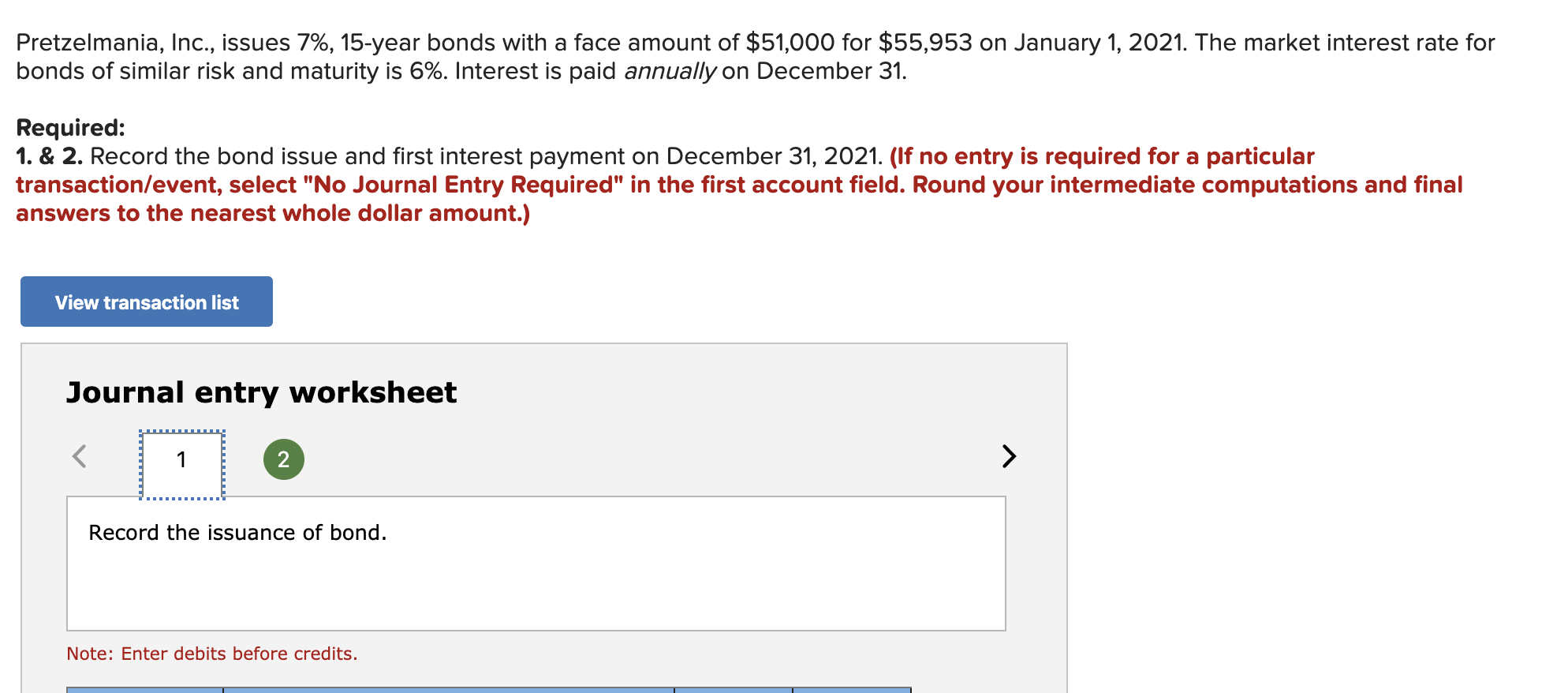Click the Journal entry worksheet heading
Viewport: 1568px width, 693px height.
click(x=261, y=392)
